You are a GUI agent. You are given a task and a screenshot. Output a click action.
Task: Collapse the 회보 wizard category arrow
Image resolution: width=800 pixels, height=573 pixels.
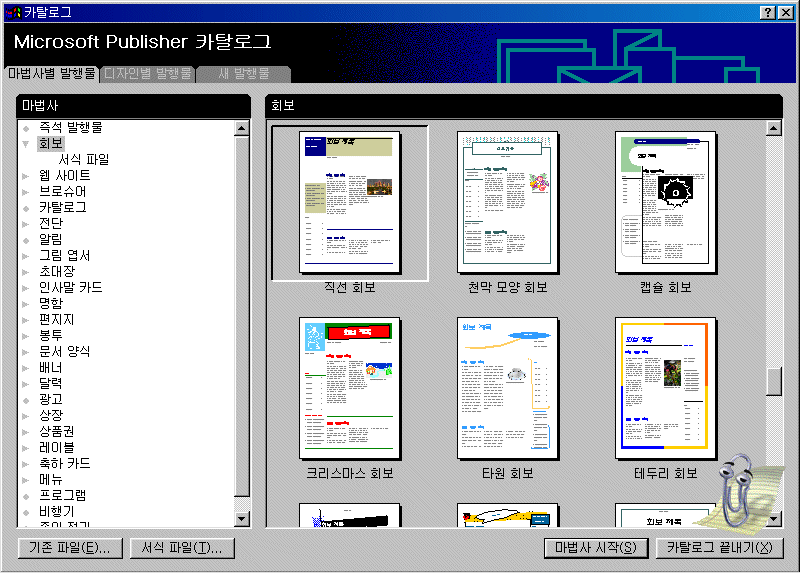pos(26,144)
